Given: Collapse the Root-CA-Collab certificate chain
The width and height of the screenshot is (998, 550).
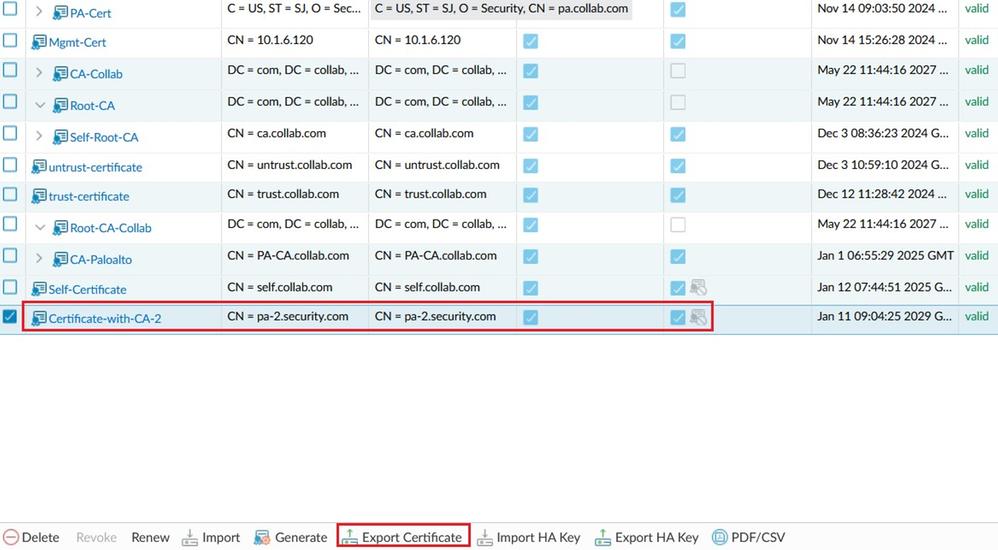Looking at the screenshot, I should click(39, 227).
